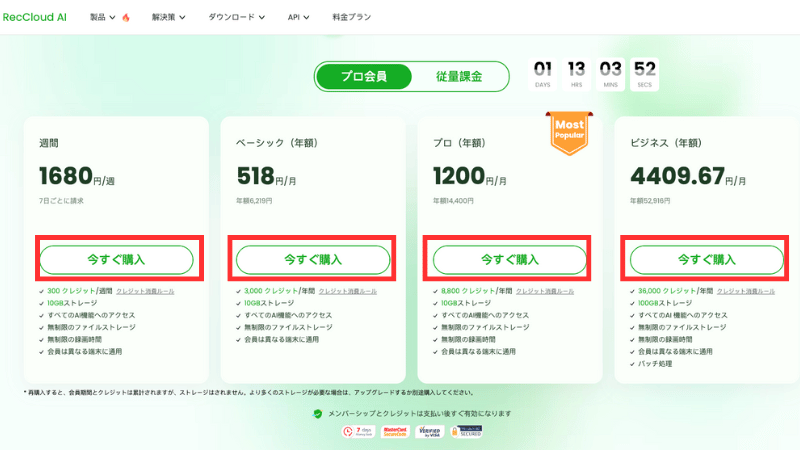Screen dimensions: 800x450
Task: Click the 4409.67 price
Action: (678, 177)
